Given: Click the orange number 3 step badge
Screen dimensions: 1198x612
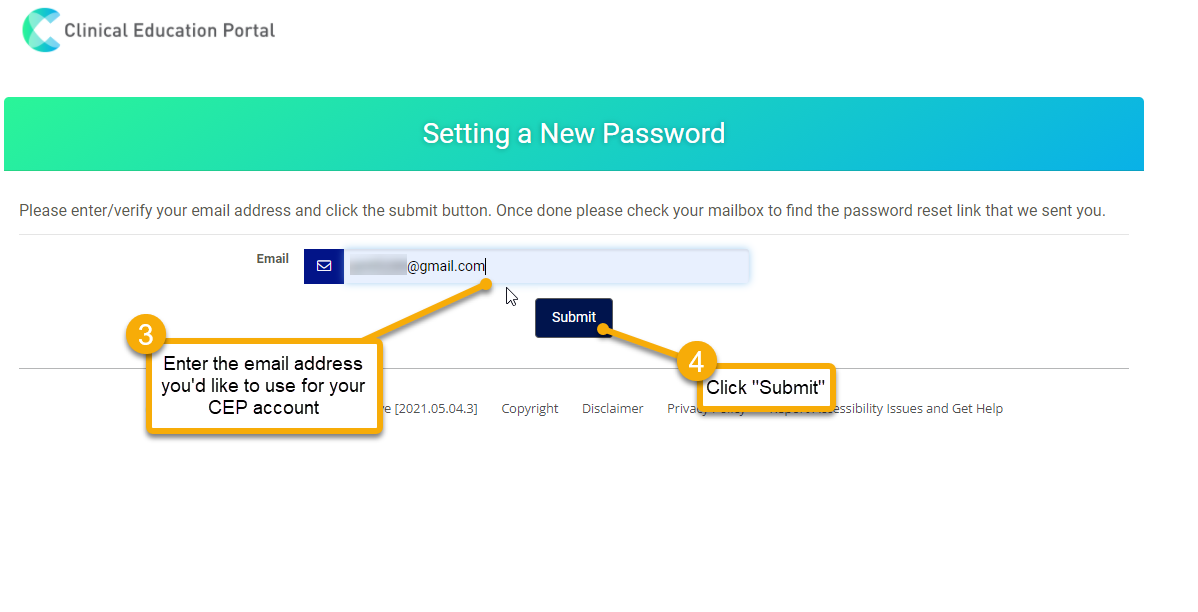Looking at the screenshot, I should [x=146, y=335].
